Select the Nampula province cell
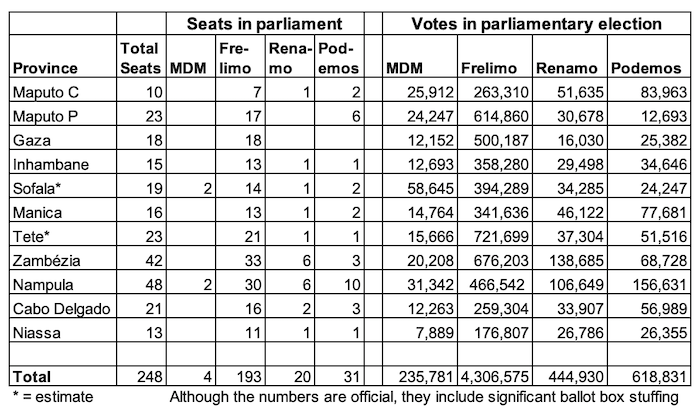The image size is (700, 419). tap(39, 281)
